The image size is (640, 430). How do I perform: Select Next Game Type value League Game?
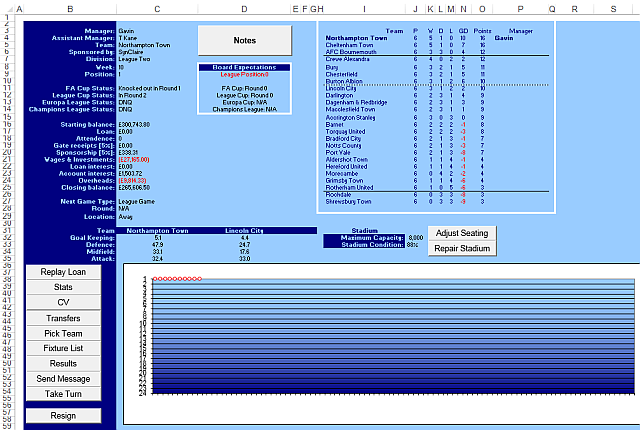136,202
